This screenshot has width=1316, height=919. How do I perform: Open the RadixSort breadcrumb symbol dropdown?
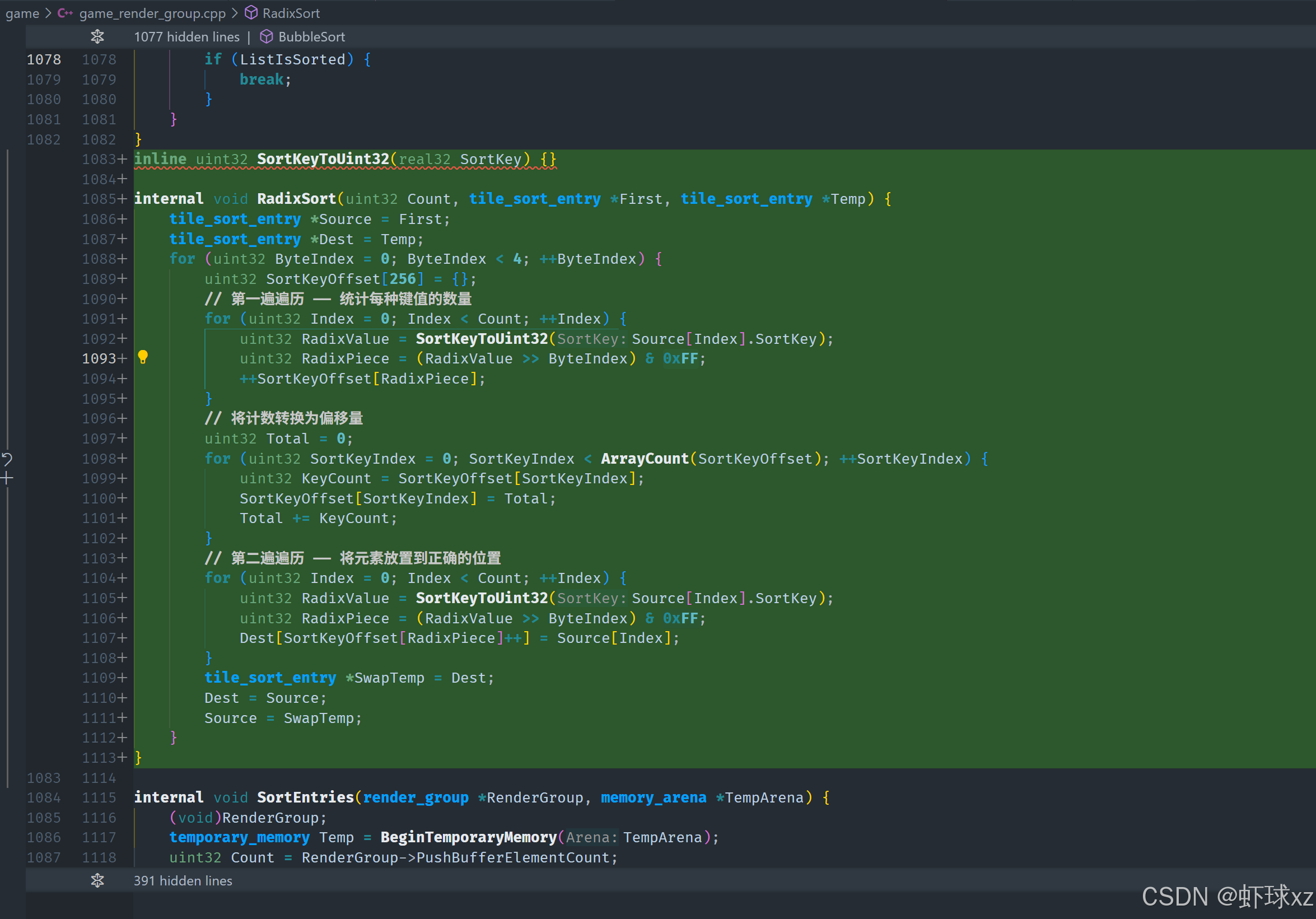[x=291, y=13]
